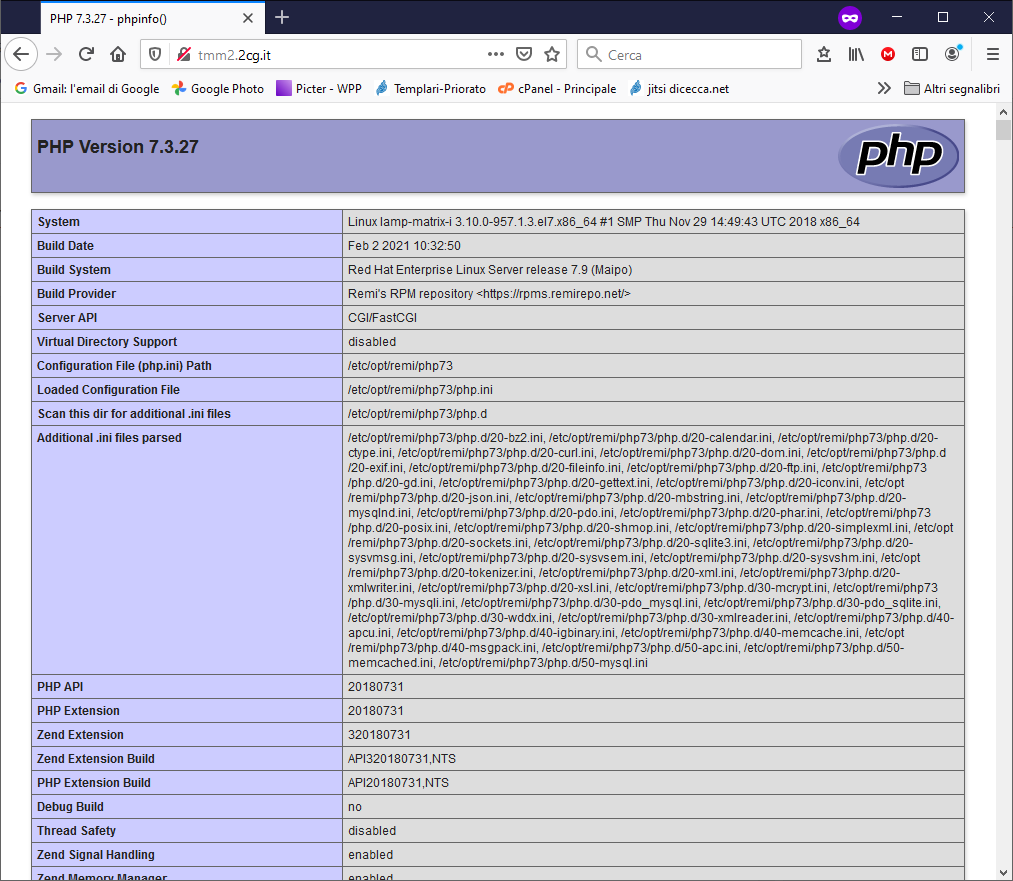Bookmark this page with star icon
The width and height of the screenshot is (1013, 881).
coord(552,54)
